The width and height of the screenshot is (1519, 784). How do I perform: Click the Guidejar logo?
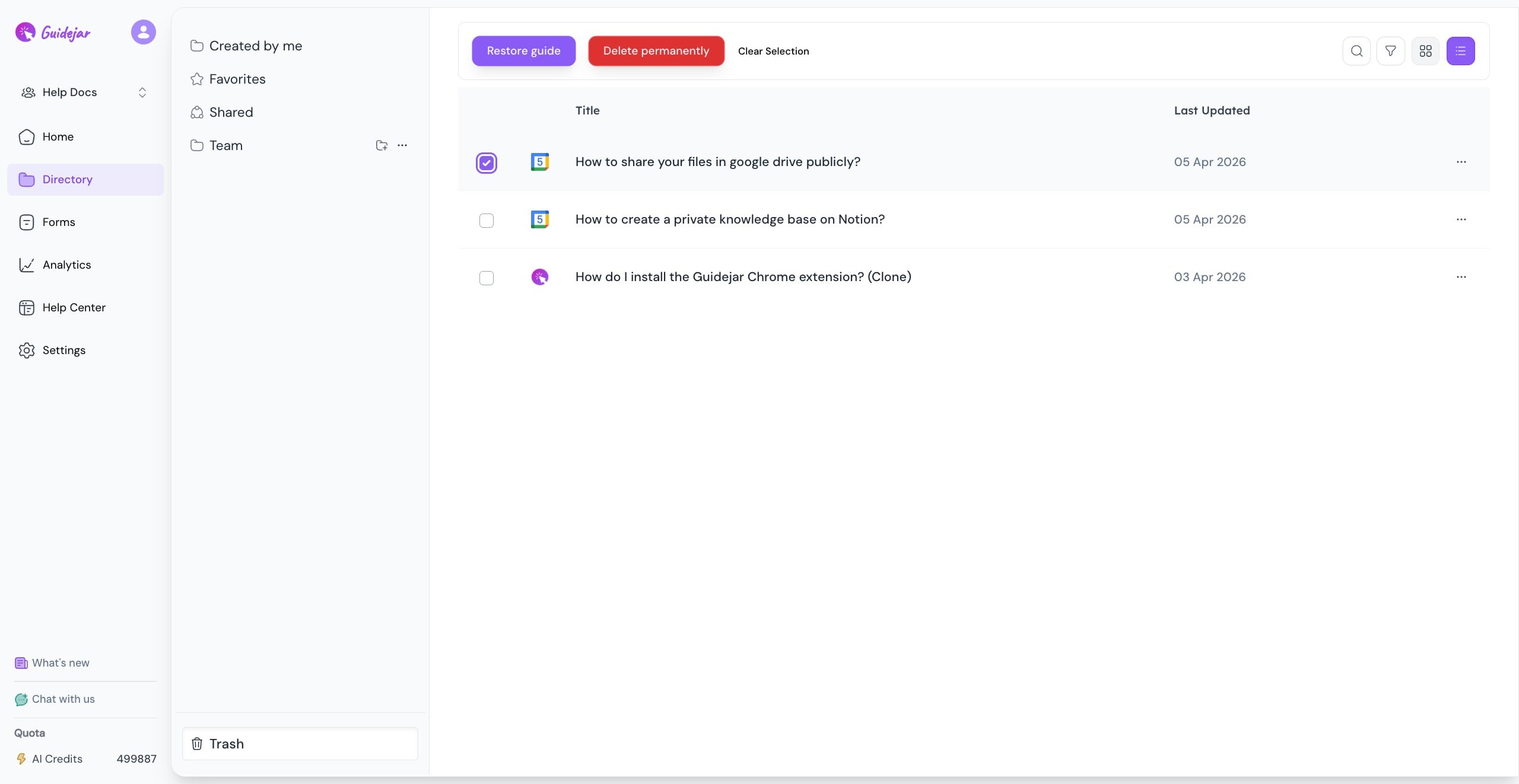[x=53, y=33]
